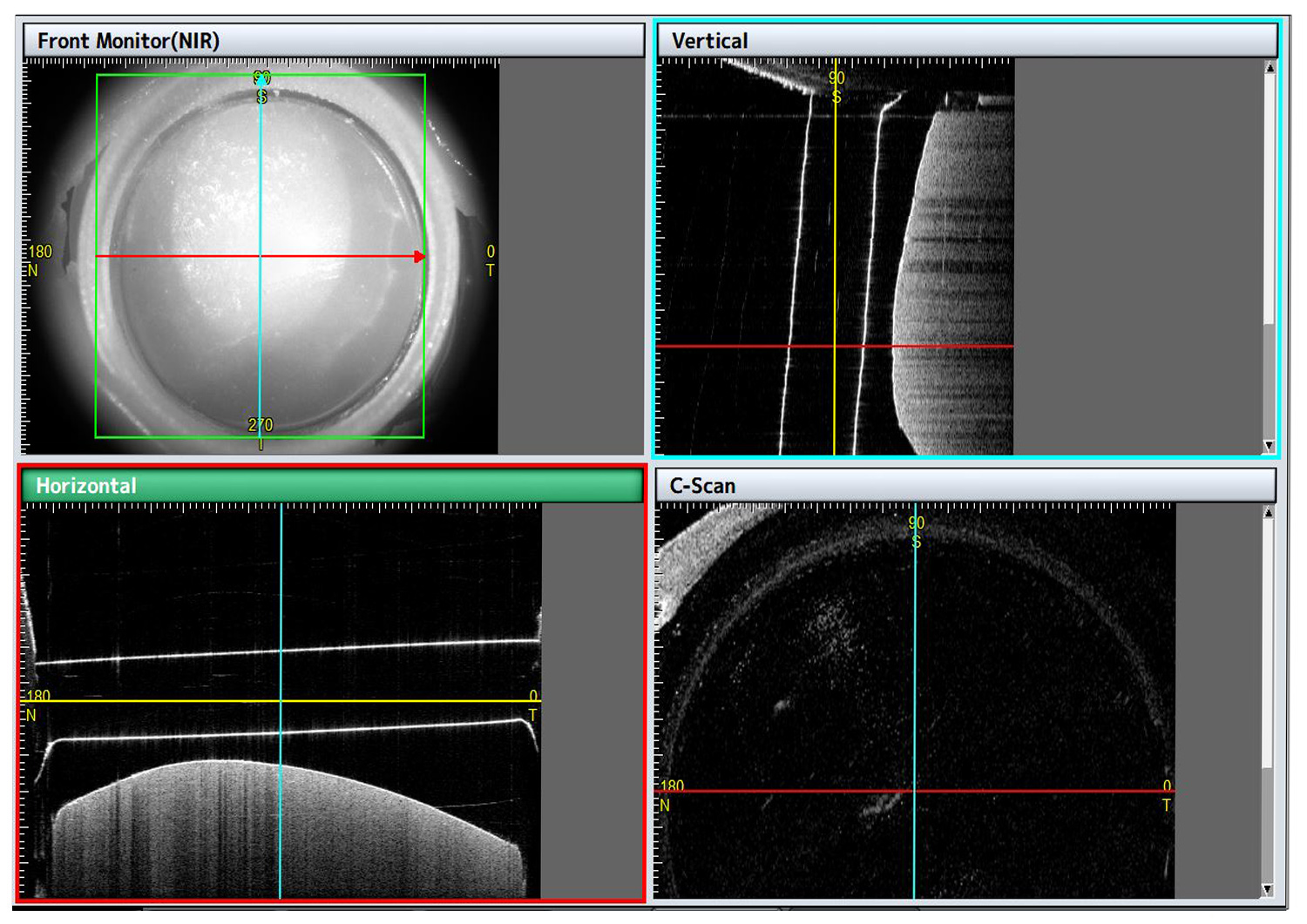The image size is (1307, 924).
Task: Click the C-Scan panel scroll-down arrow
Action: coord(1269,889)
